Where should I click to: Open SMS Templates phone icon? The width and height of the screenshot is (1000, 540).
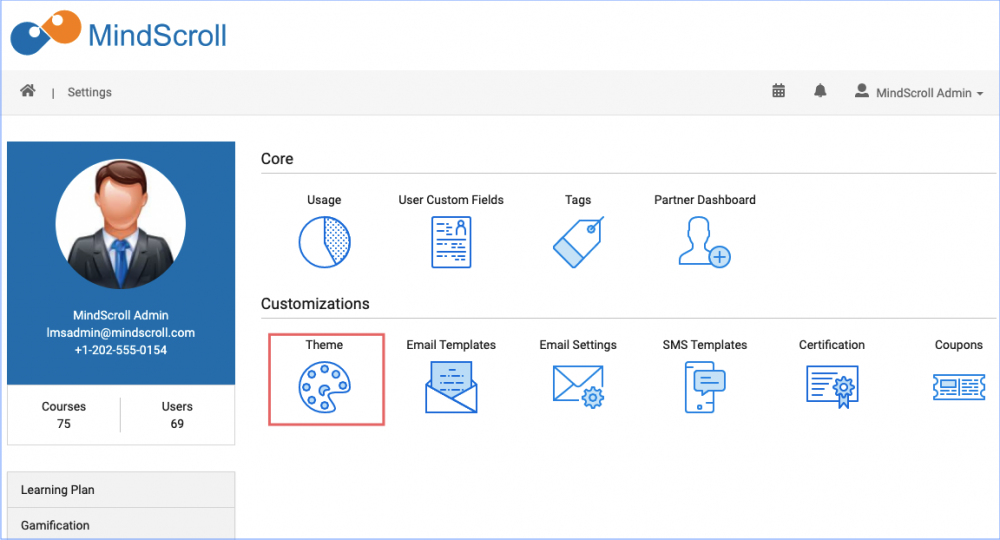(x=705, y=387)
